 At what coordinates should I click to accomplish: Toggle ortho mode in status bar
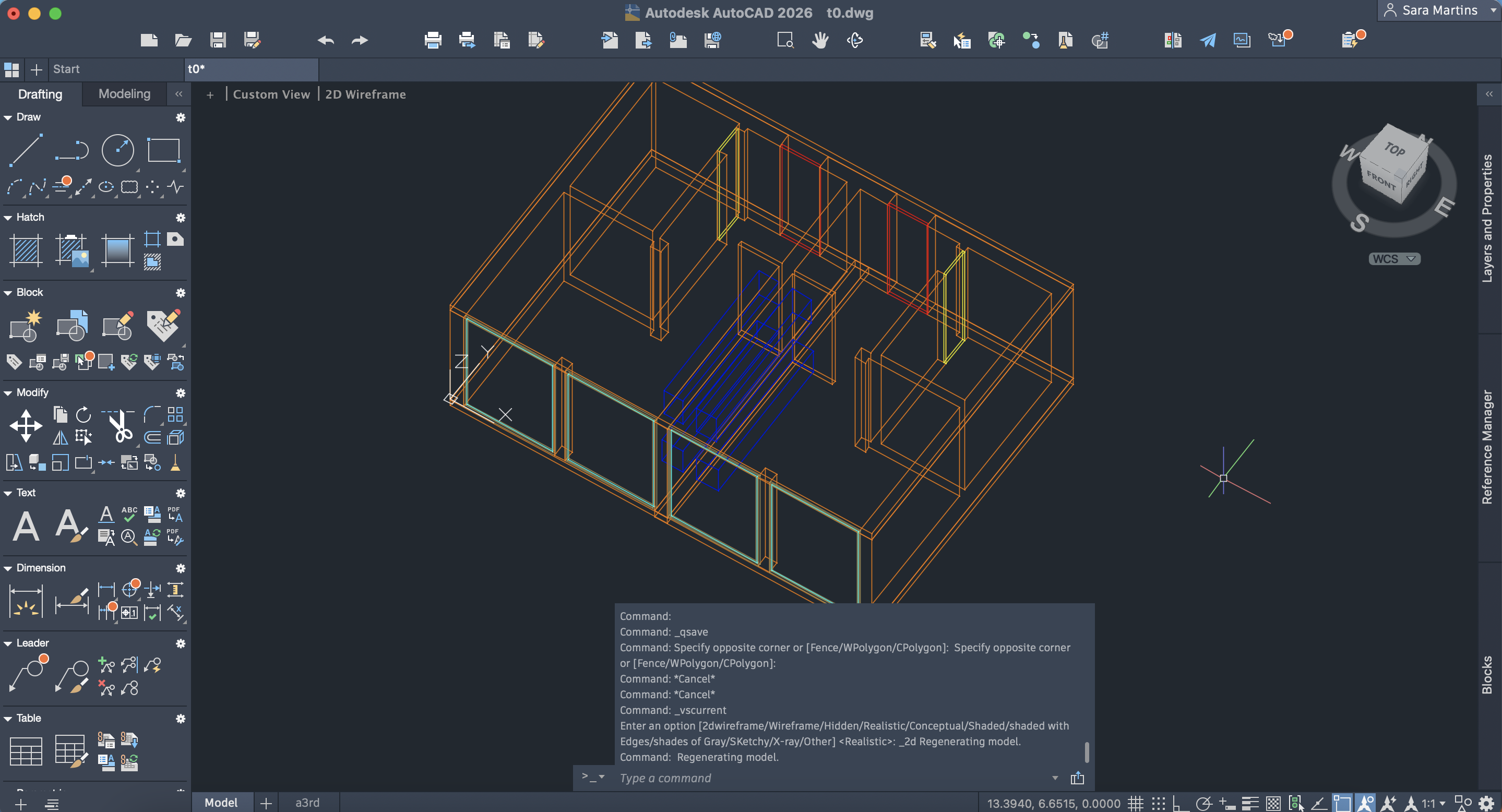[x=1180, y=803]
